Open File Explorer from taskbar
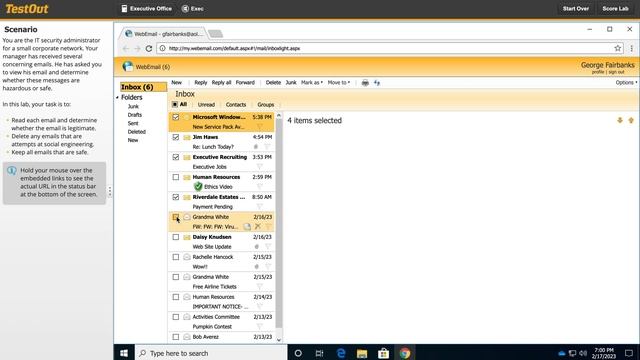Image resolution: width=640 pixels, height=360 pixels. (362, 353)
